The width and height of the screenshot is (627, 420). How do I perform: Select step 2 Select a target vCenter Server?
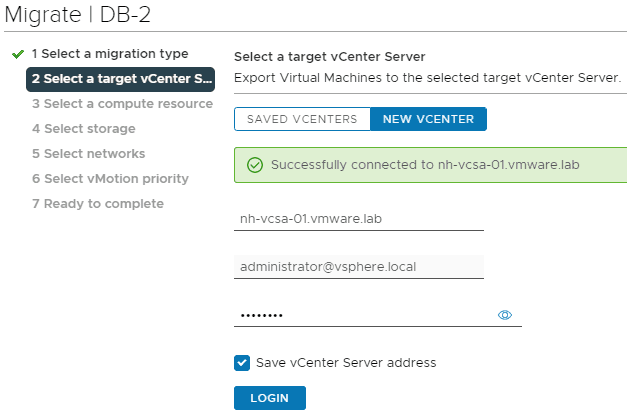(x=120, y=79)
